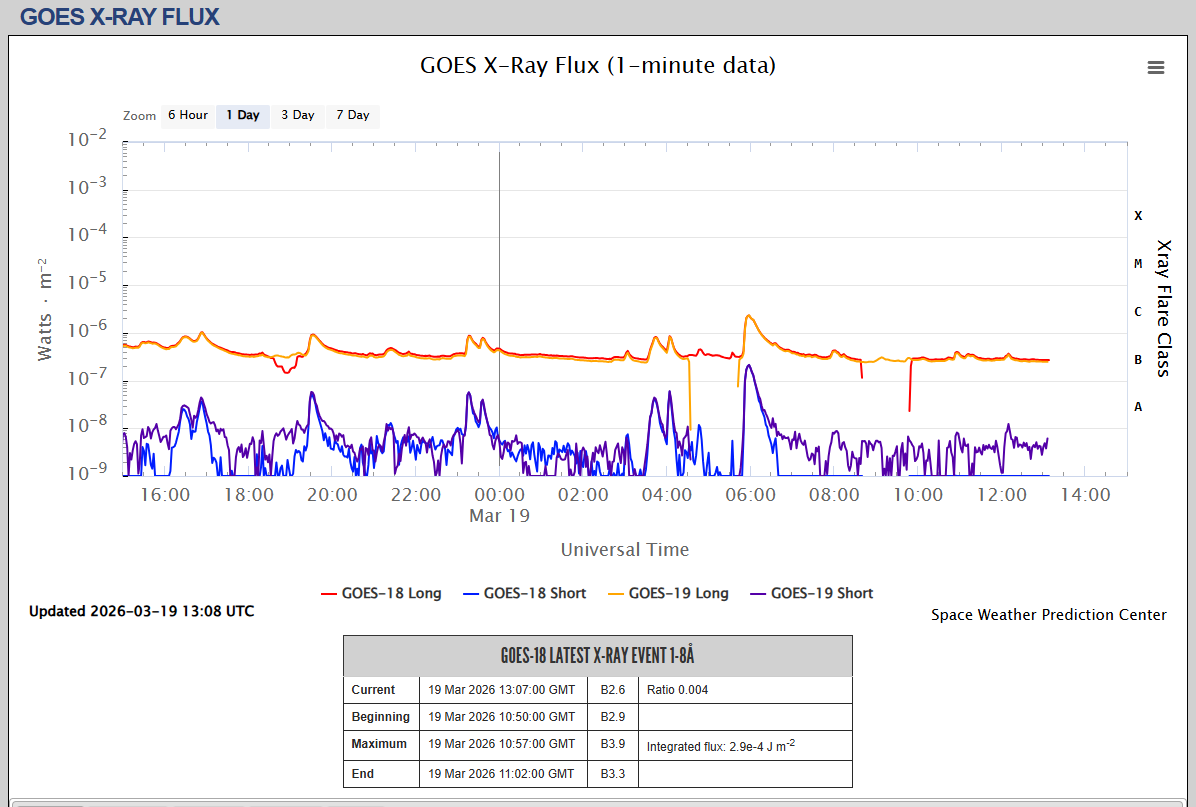Click the flare peak near 06:00
1196x807 pixels.
click(747, 316)
